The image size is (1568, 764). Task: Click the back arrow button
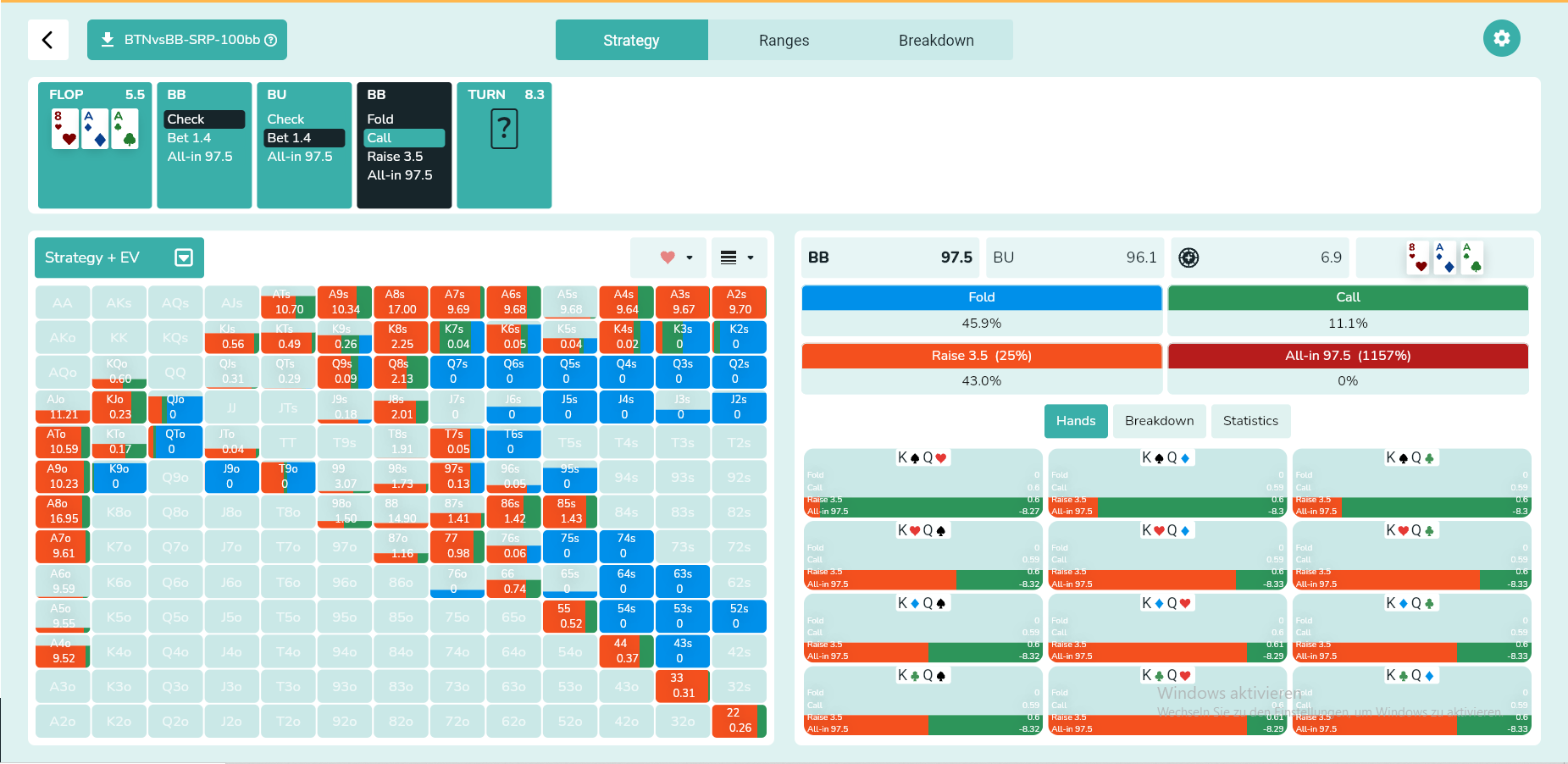(x=48, y=40)
